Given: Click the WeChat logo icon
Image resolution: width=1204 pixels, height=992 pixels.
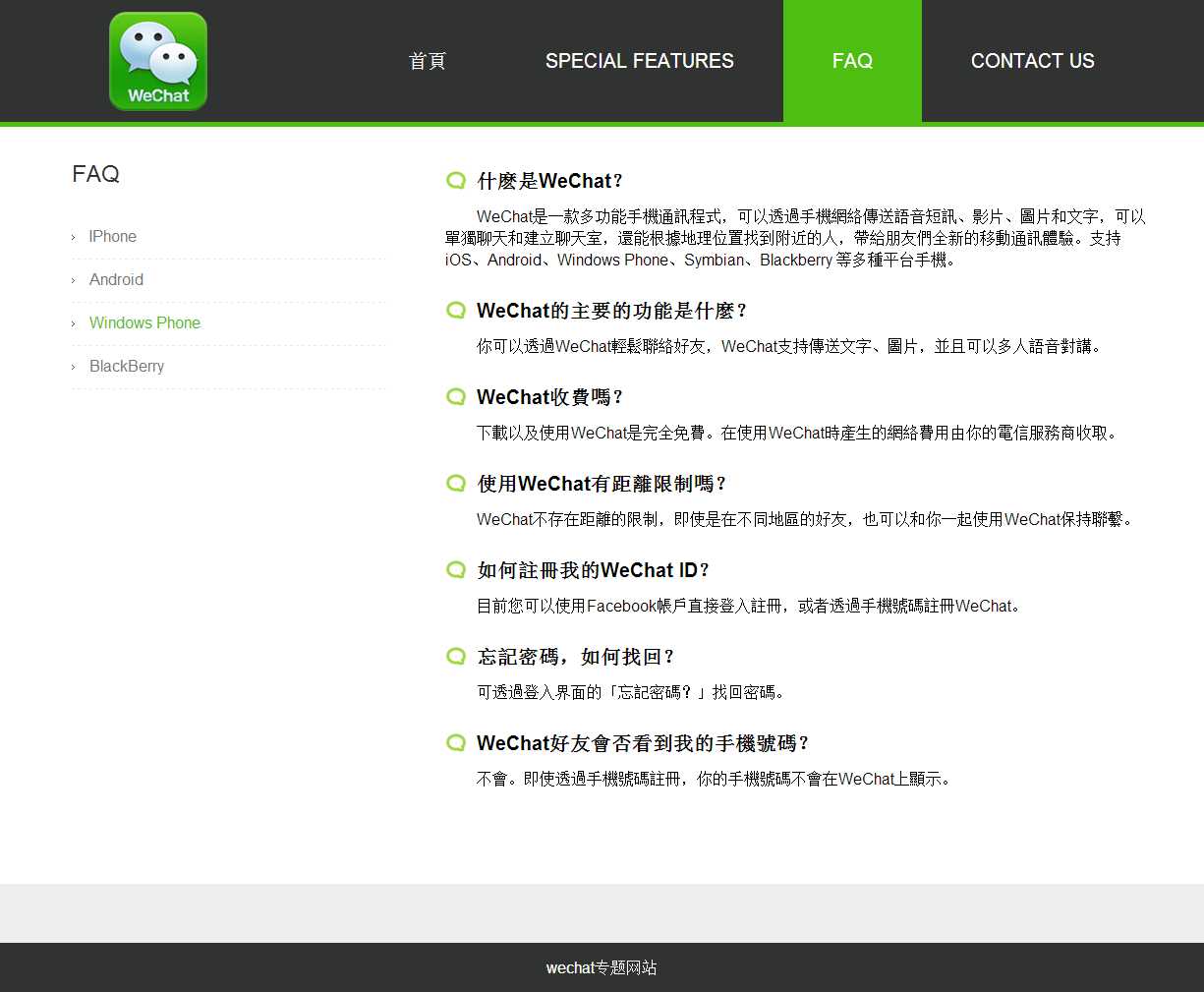Looking at the screenshot, I should [x=158, y=61].
